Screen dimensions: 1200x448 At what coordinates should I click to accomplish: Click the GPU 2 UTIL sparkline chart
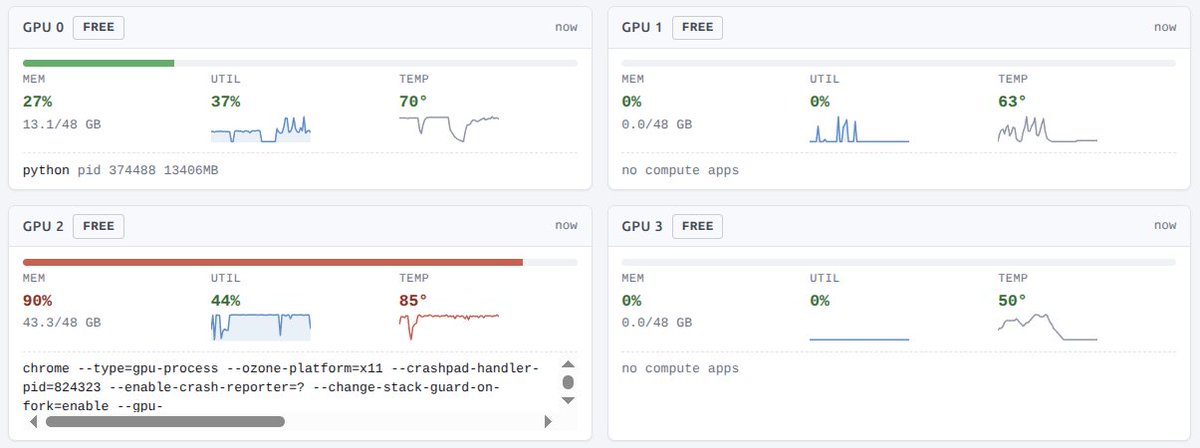[261, 326]
